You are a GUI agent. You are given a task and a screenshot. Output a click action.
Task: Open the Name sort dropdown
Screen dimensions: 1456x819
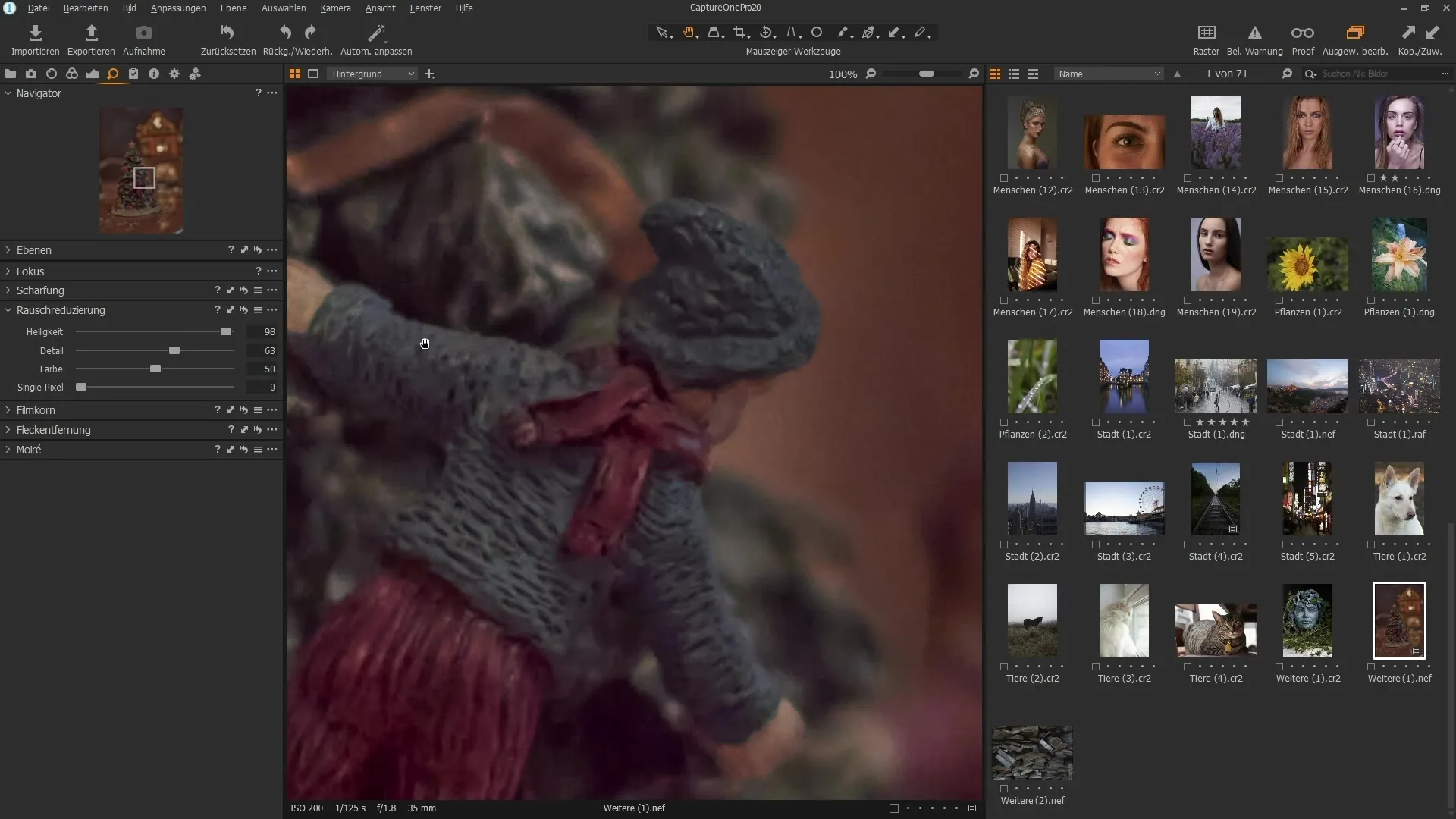(x=1109, y=74)
